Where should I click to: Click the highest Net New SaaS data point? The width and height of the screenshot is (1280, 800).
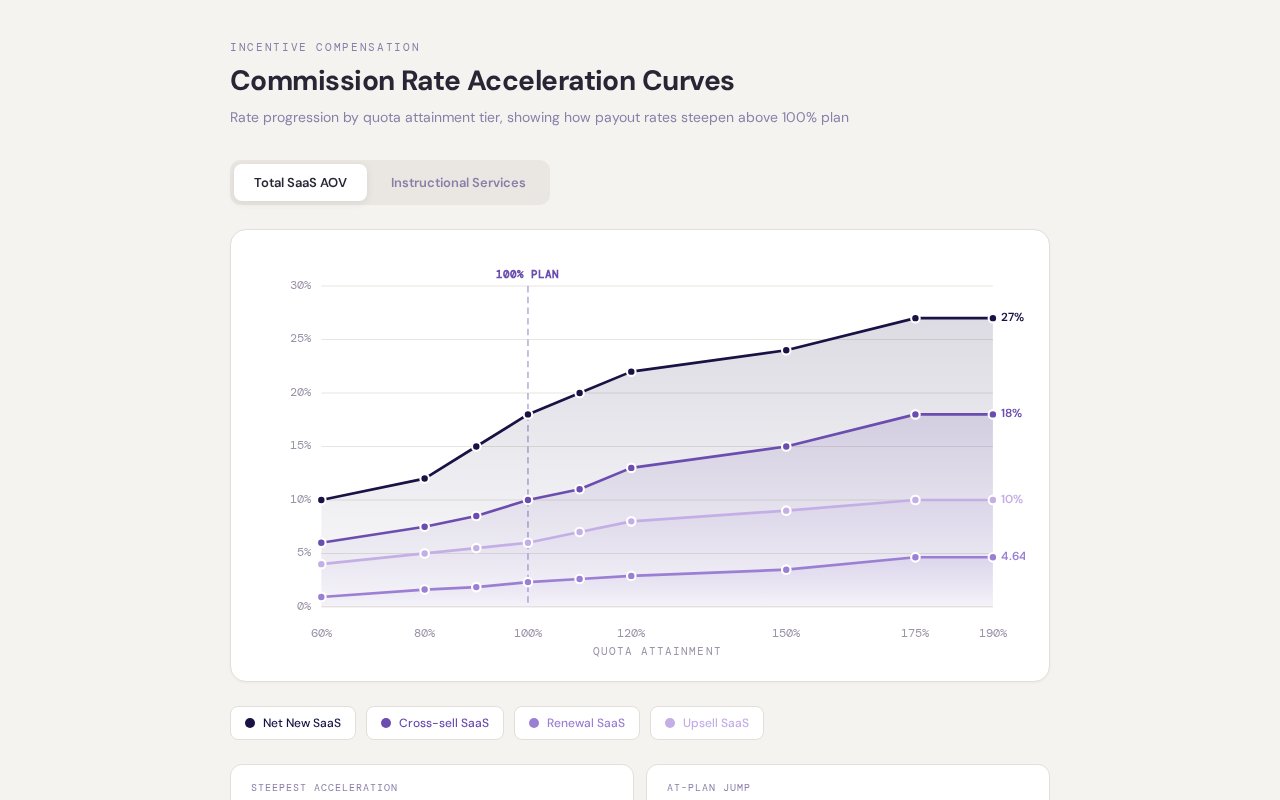coord(915,317)
